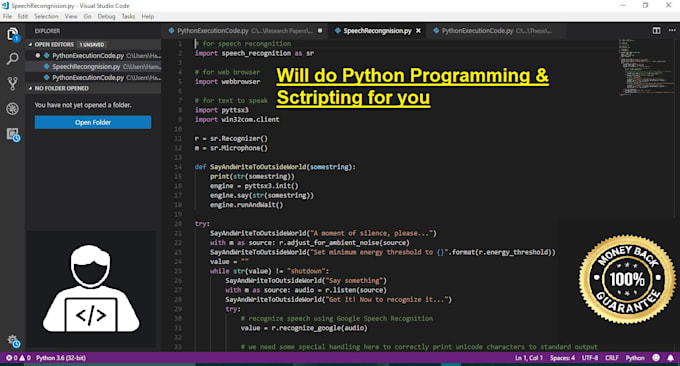Open the editor More Actions ellipsis
Viewport: 680px width, 366px height.
pyautogui.click(x=672, y=30)
